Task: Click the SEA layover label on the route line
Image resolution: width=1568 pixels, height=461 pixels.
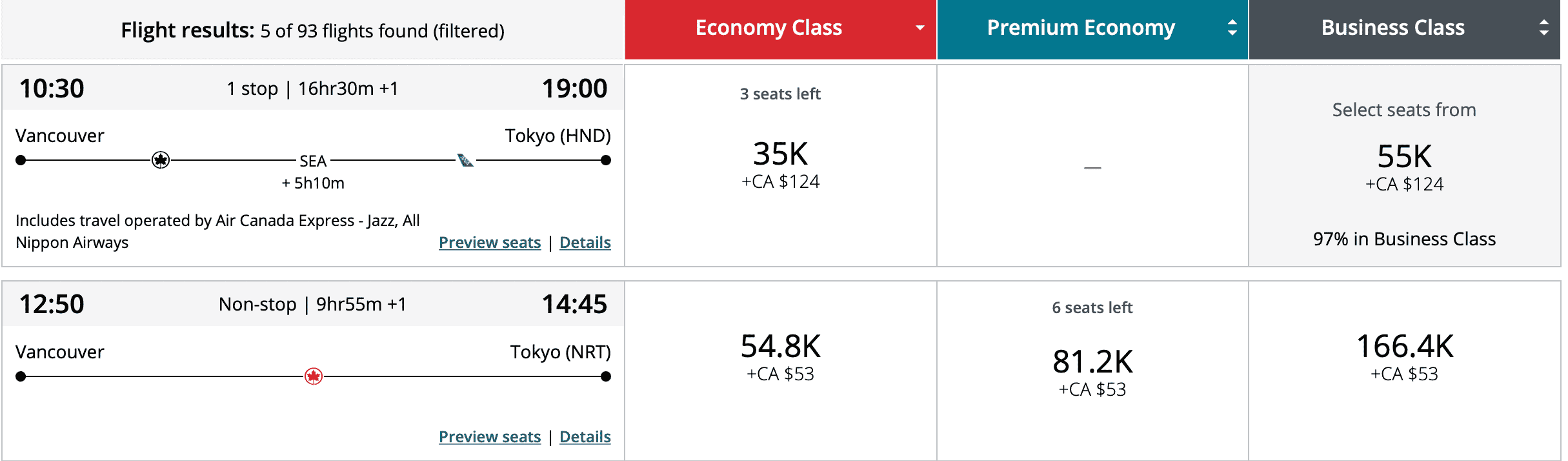Action: (313, 161)
